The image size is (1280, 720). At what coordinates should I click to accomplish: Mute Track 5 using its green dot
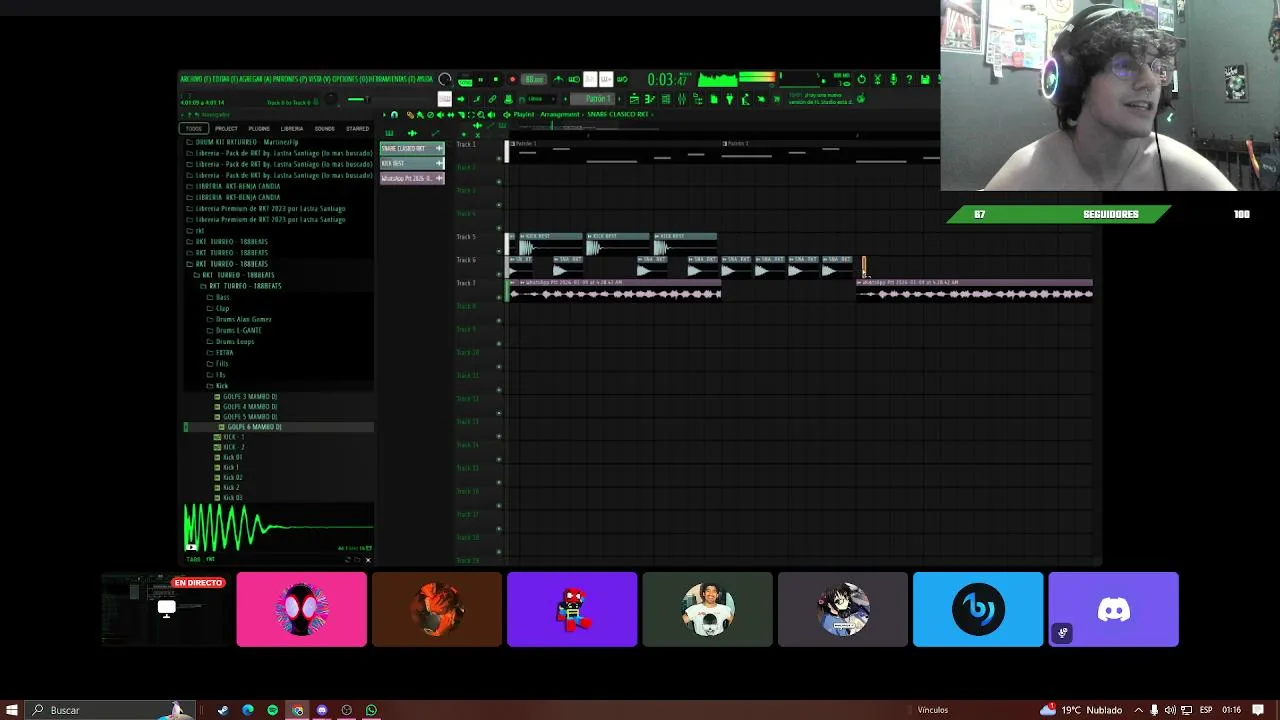click(x=499, y=251)
